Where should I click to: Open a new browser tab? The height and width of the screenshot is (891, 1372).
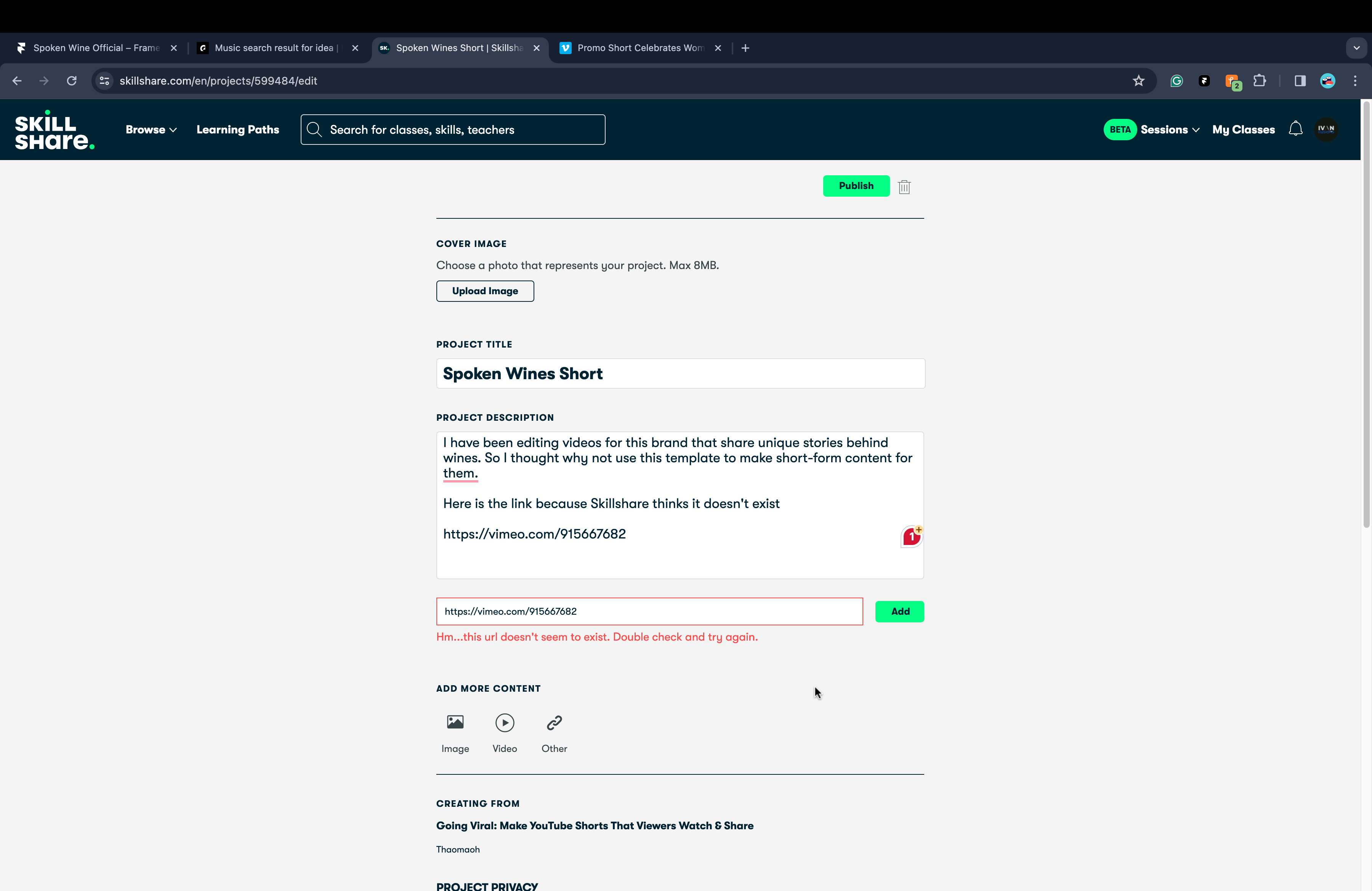pos(745,48)
